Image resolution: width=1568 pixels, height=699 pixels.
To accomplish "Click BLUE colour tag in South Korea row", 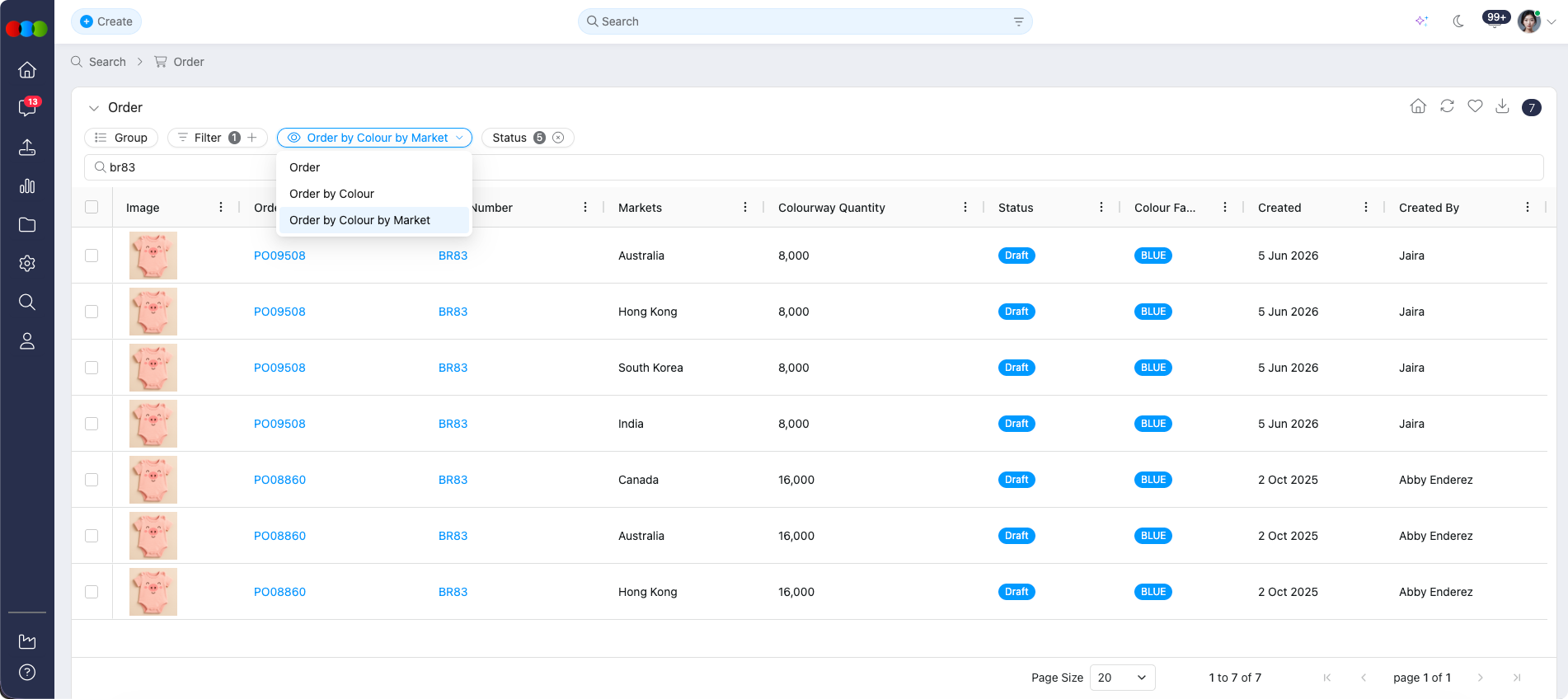I will 1153,368.
